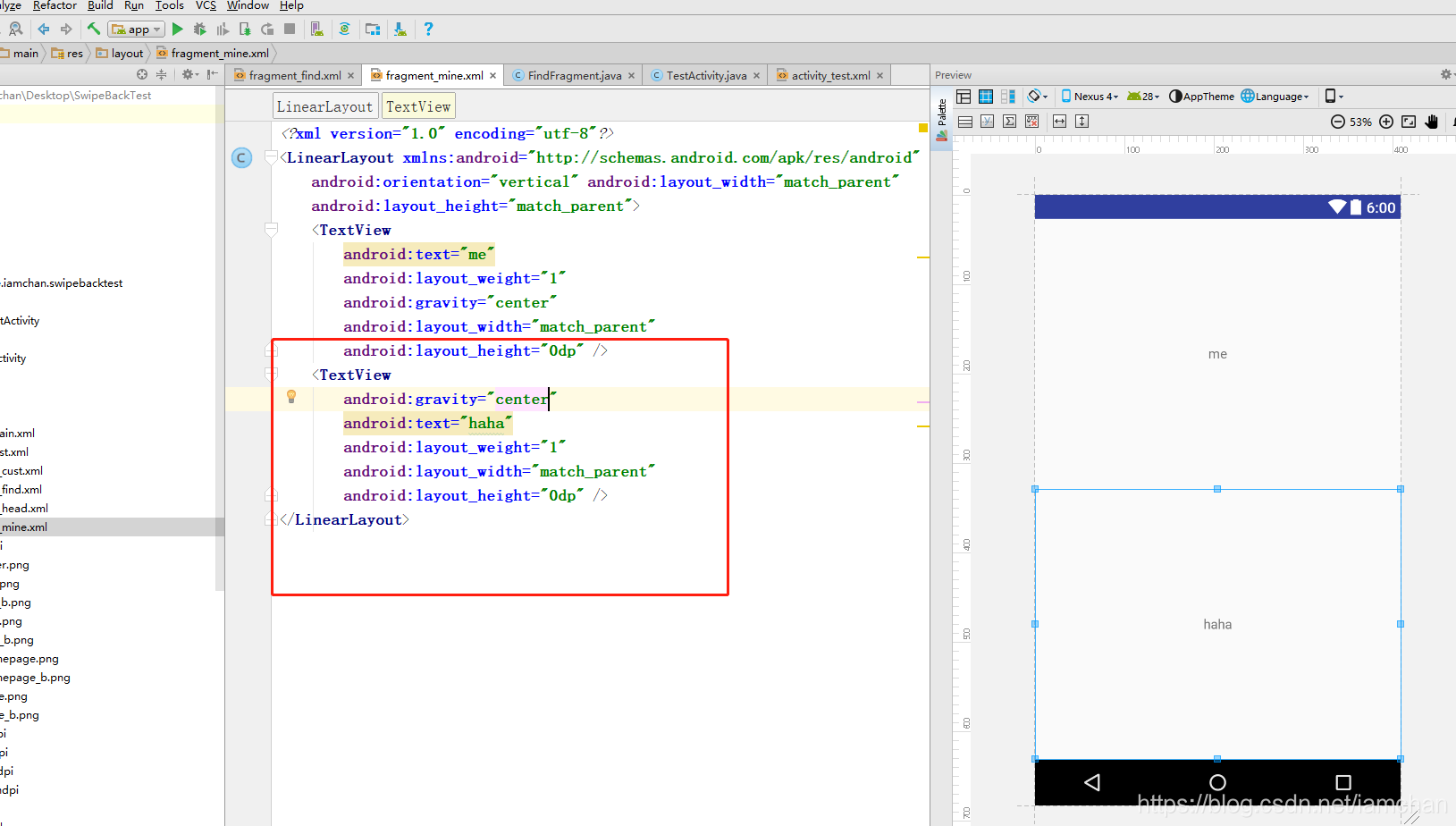Click the res breadcrumb folder
The image size is (1456, 826).
[67, 54]
